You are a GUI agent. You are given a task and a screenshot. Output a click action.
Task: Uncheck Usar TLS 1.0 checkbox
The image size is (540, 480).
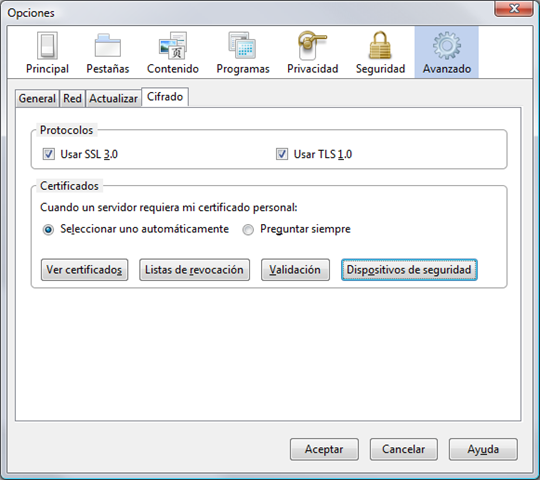click(282, 154)
